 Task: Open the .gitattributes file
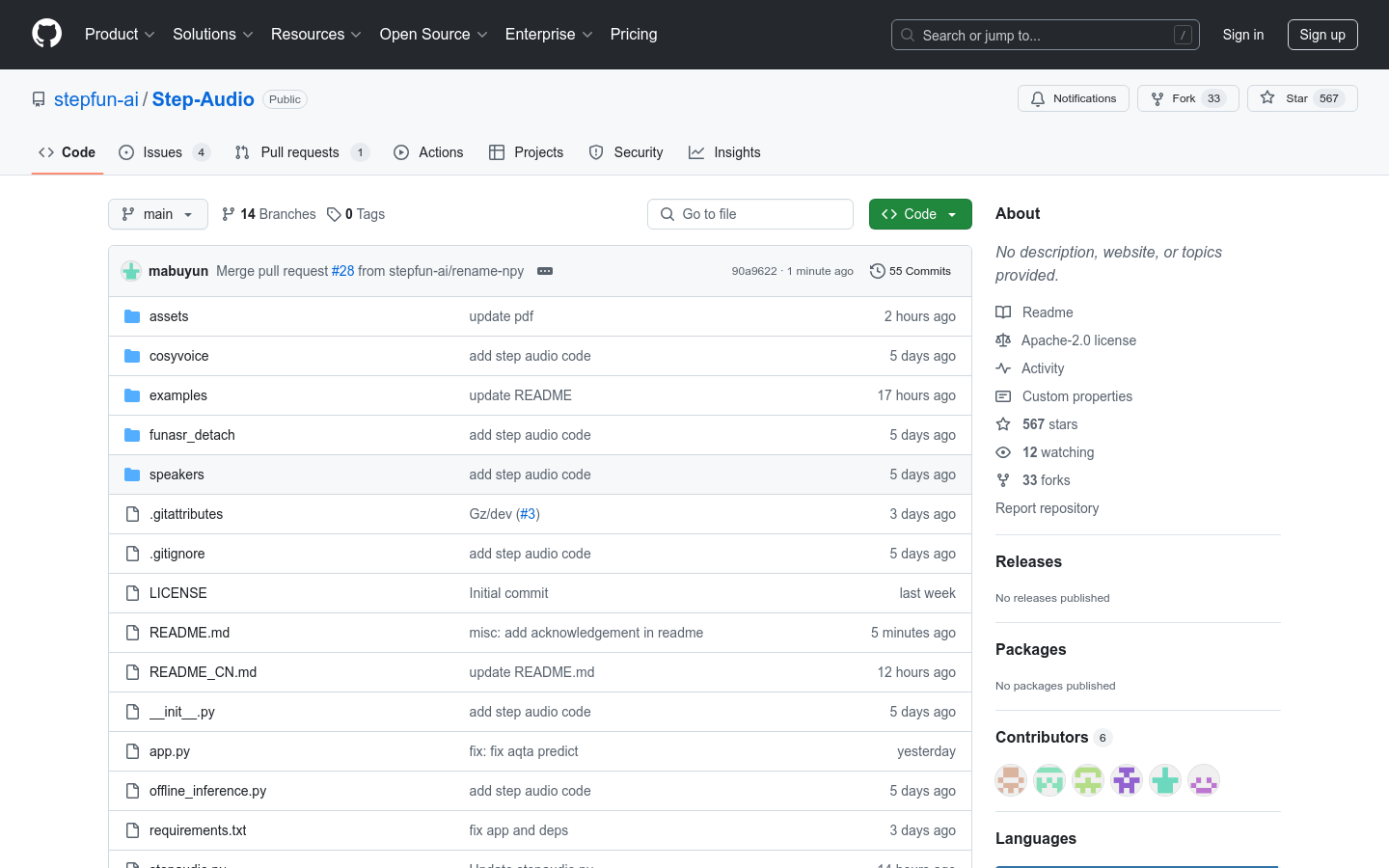186,514
